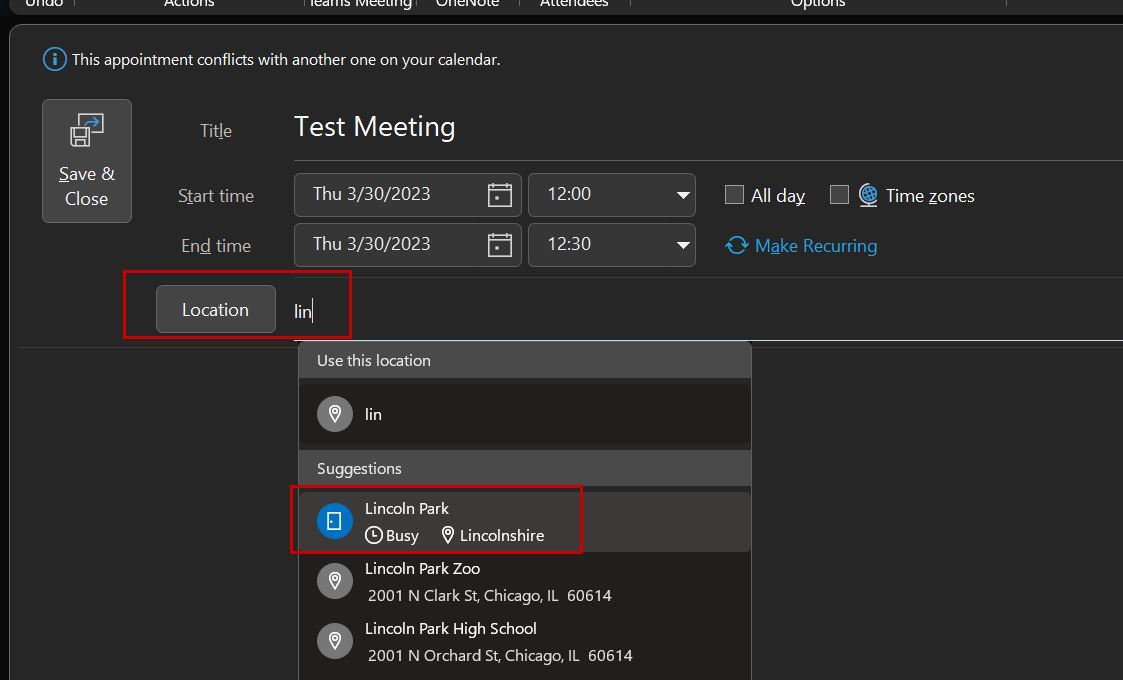The width and height of the screenshot is (1123, 680).
Task: Expand the 12:00 start time dropdown
Action: pyautogui.click(x=683, y=195)
